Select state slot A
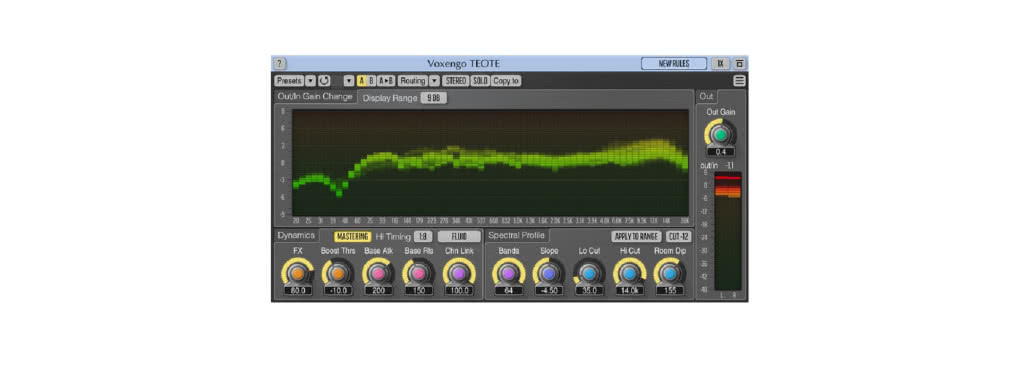The image size is (1020, 382). [x=362, y=81]
